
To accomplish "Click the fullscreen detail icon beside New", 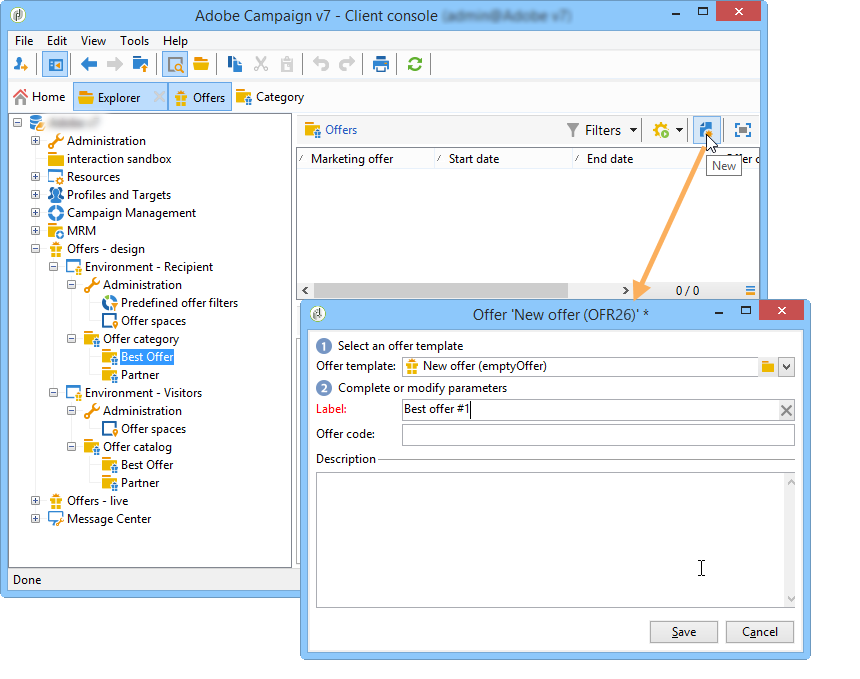I will (743, 130).
